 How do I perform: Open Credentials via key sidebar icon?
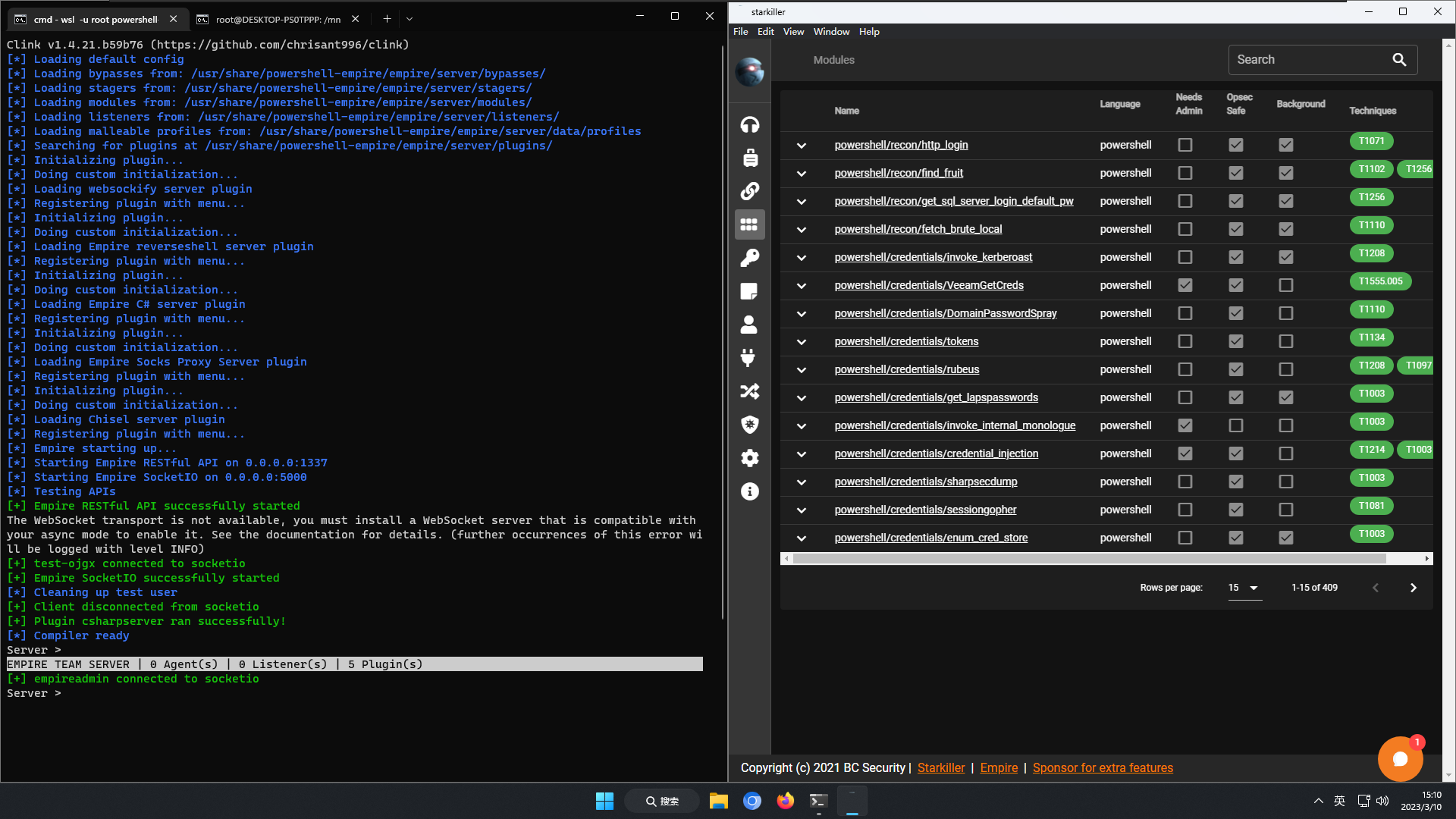(749, 258)
